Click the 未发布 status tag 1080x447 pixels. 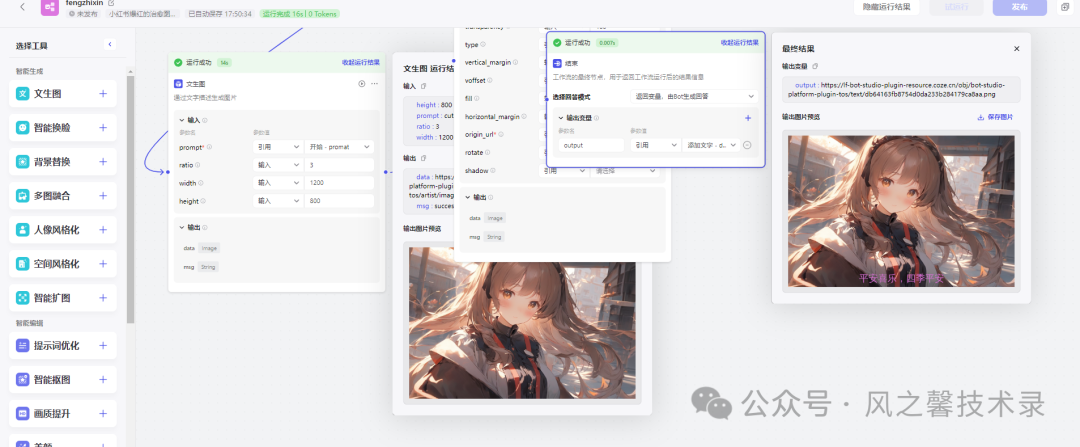tap(83, 14)
